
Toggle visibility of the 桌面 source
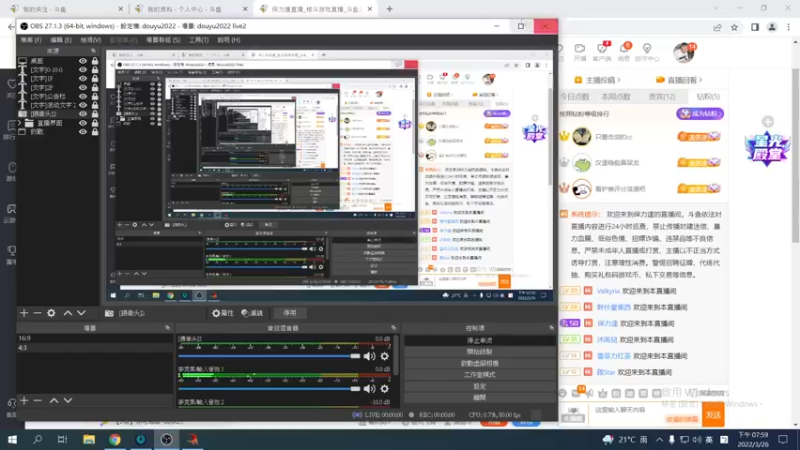click(x=83, y=61)
